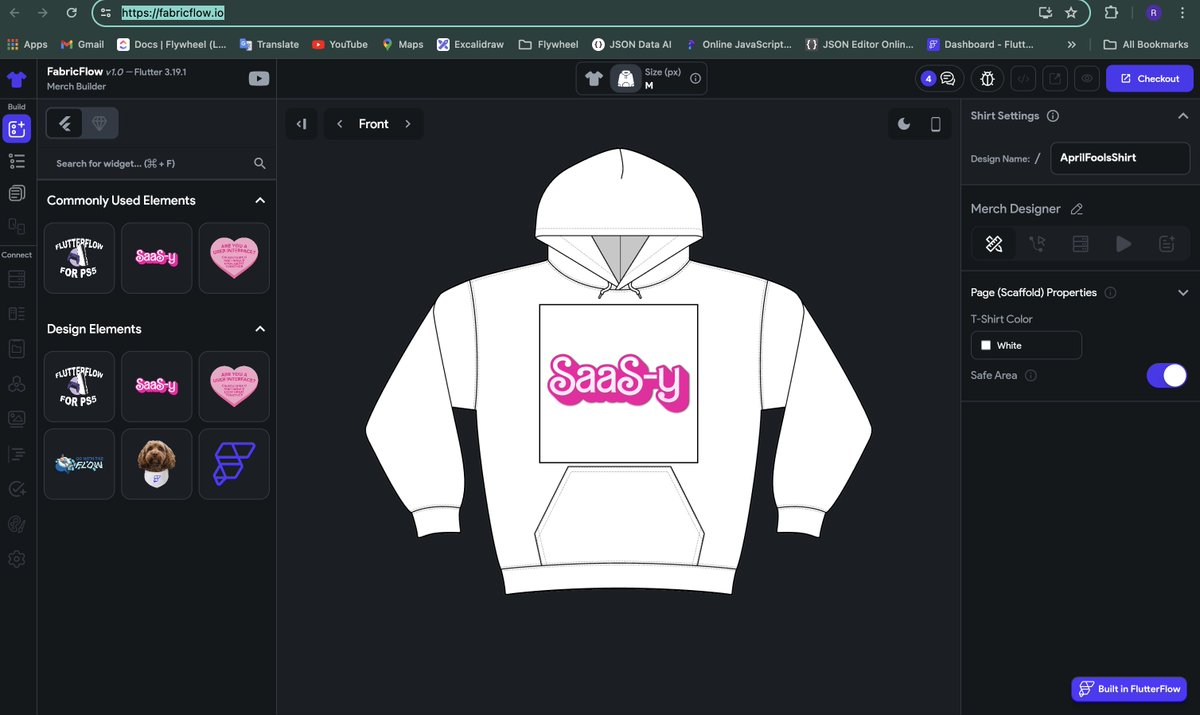1200x715 pixels.
Task: Switch to dark mode using the moon icon
Action: [903, 122]
